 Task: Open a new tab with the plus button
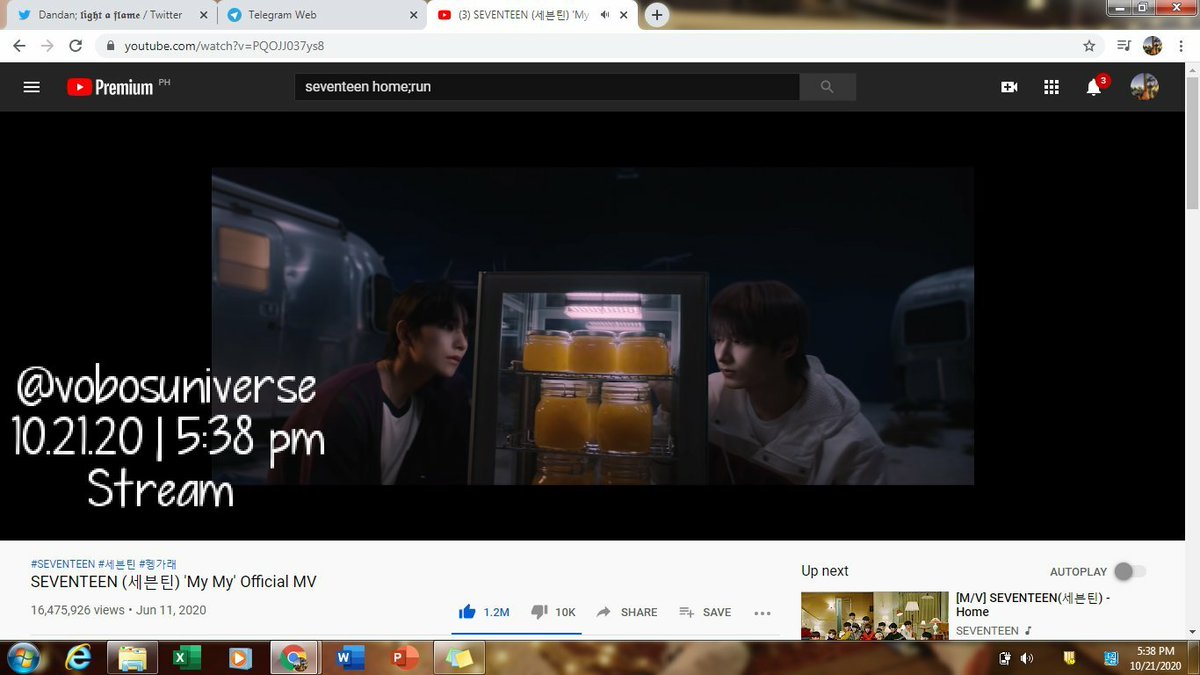pyautogui.click(x=657, y=15)
